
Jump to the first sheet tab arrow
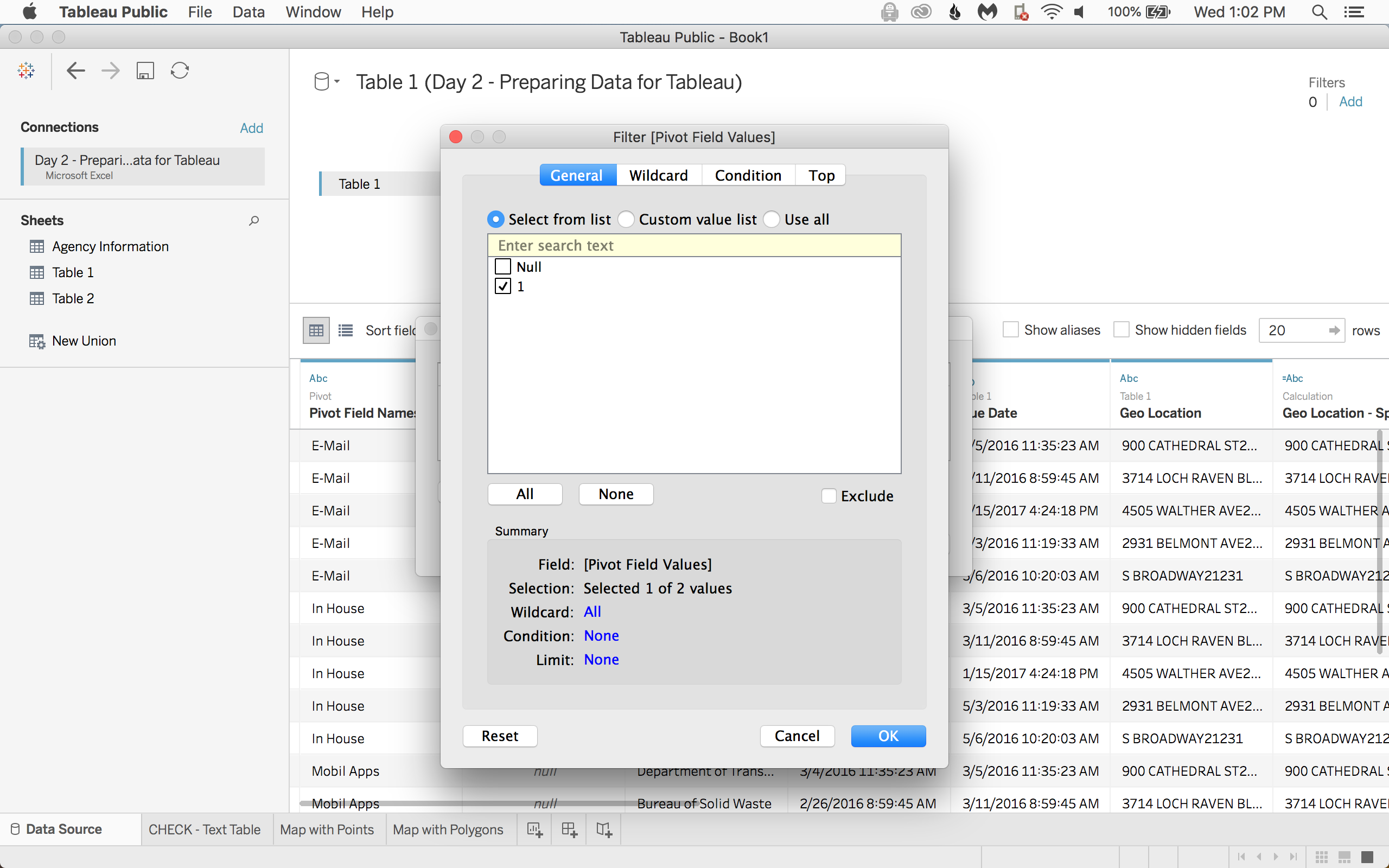[x=1241, y=857]
